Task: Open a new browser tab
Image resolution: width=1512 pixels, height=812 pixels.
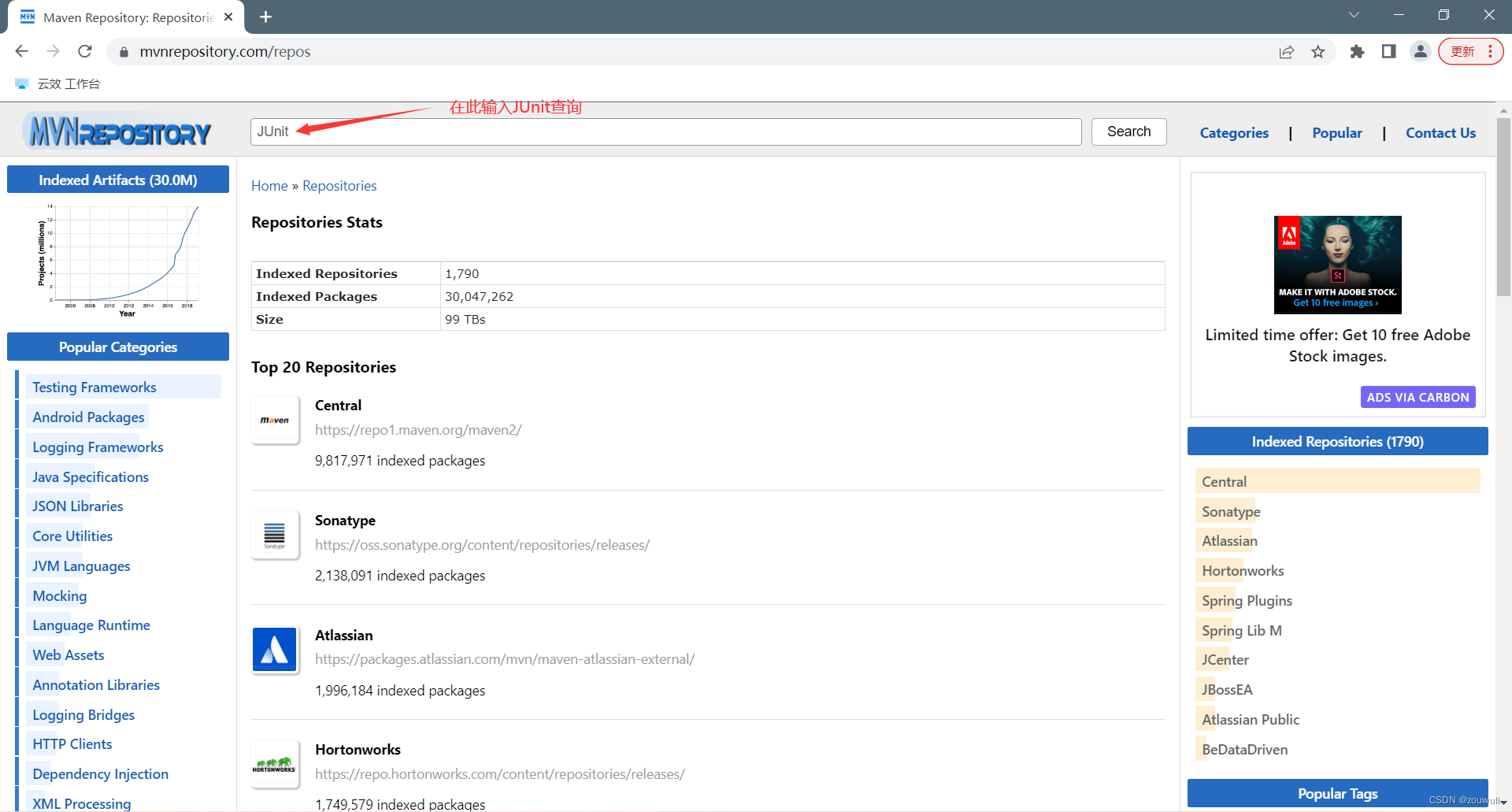Action: coord(265,17)
